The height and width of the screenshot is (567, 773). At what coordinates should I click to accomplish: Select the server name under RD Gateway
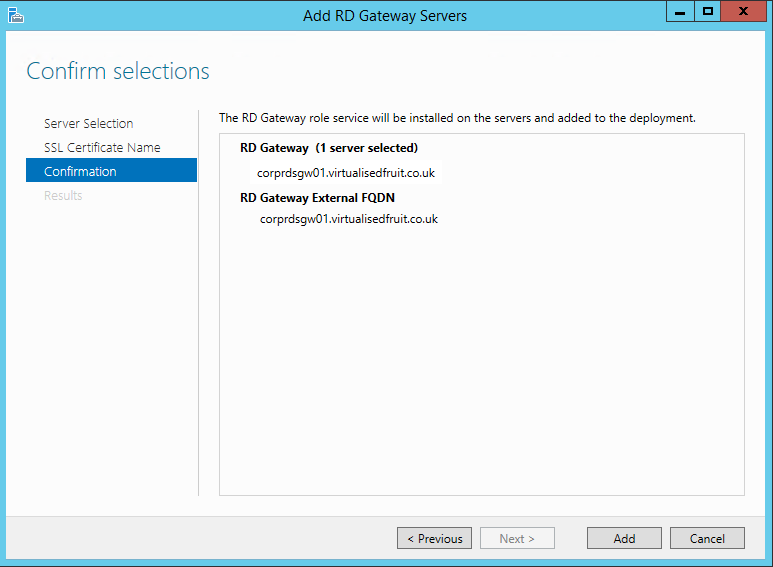click(x=345, y=173)
